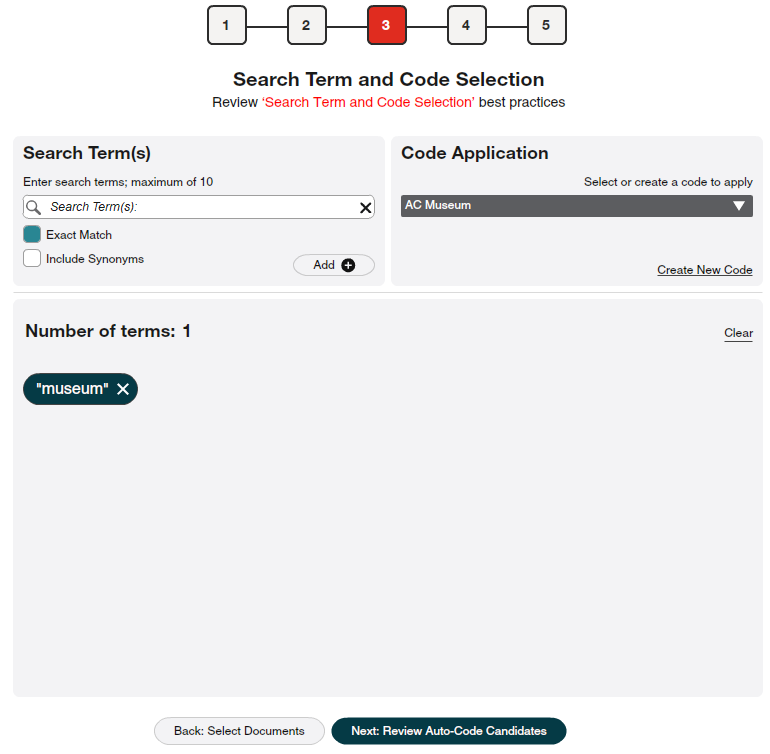
Task: Proceed to Review Auto-Code Candidates
Action: point(449,731)
